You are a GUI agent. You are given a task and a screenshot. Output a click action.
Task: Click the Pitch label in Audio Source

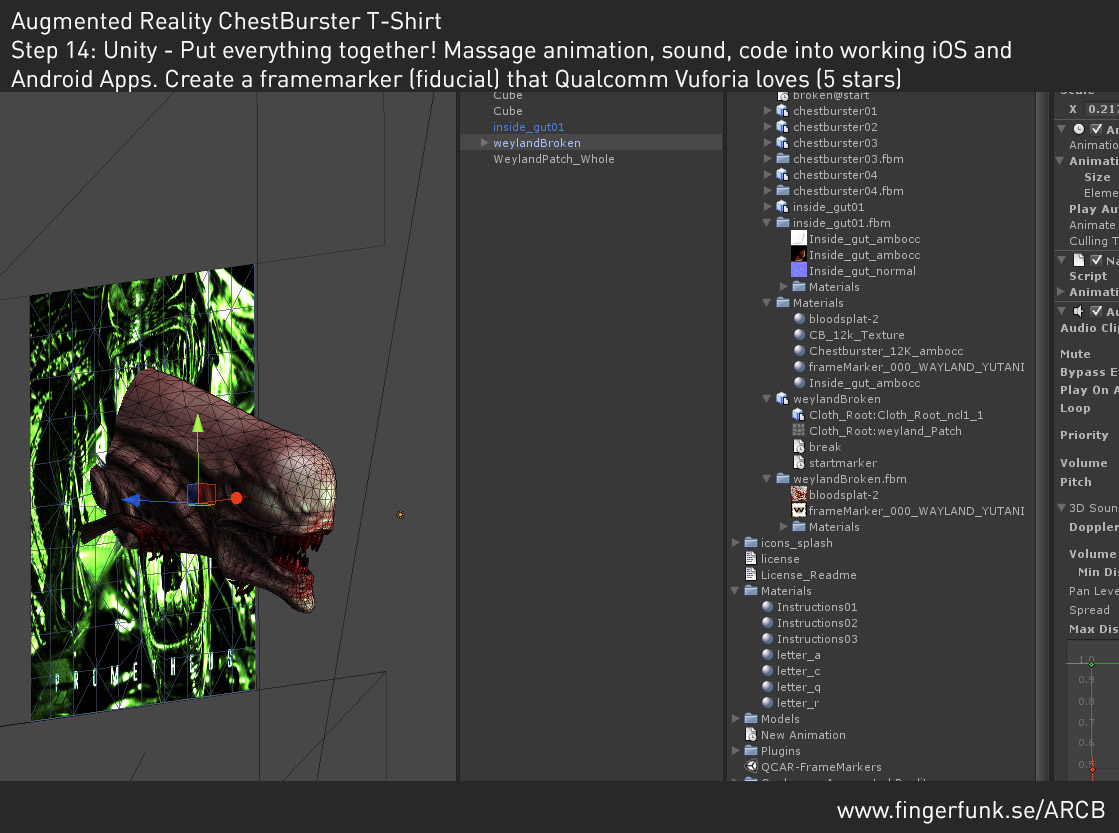pyautogui.click(x=1075, y=482)
